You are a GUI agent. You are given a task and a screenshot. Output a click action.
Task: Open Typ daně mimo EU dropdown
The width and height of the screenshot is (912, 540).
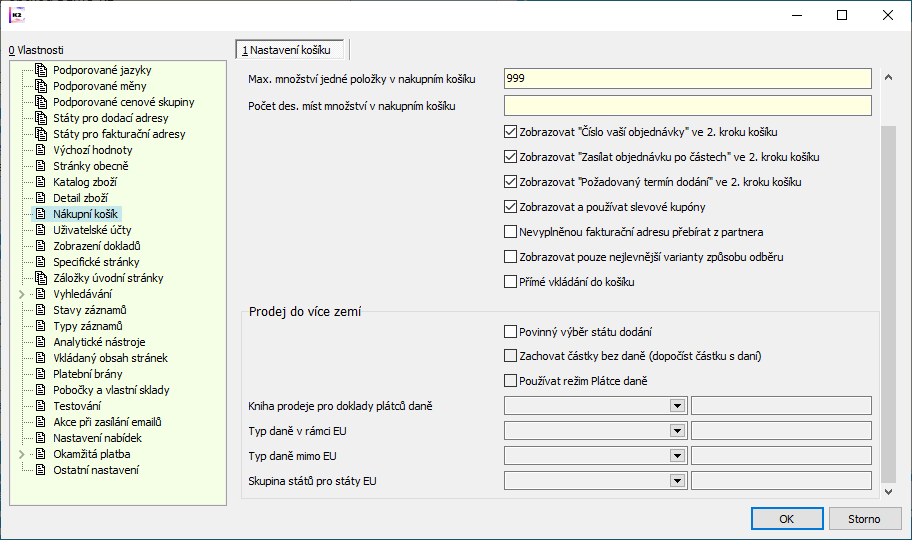click(x=677, y=456)
